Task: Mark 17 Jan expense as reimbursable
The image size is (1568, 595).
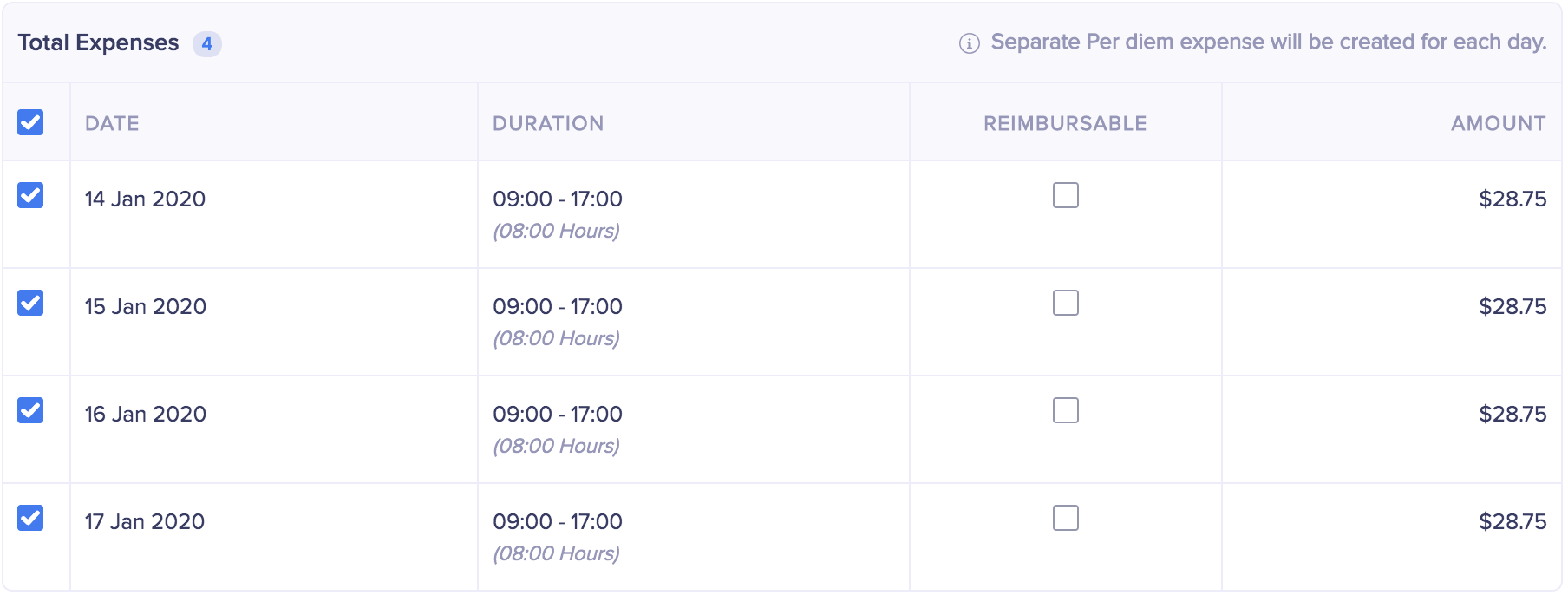Action: pos(1065,518)
